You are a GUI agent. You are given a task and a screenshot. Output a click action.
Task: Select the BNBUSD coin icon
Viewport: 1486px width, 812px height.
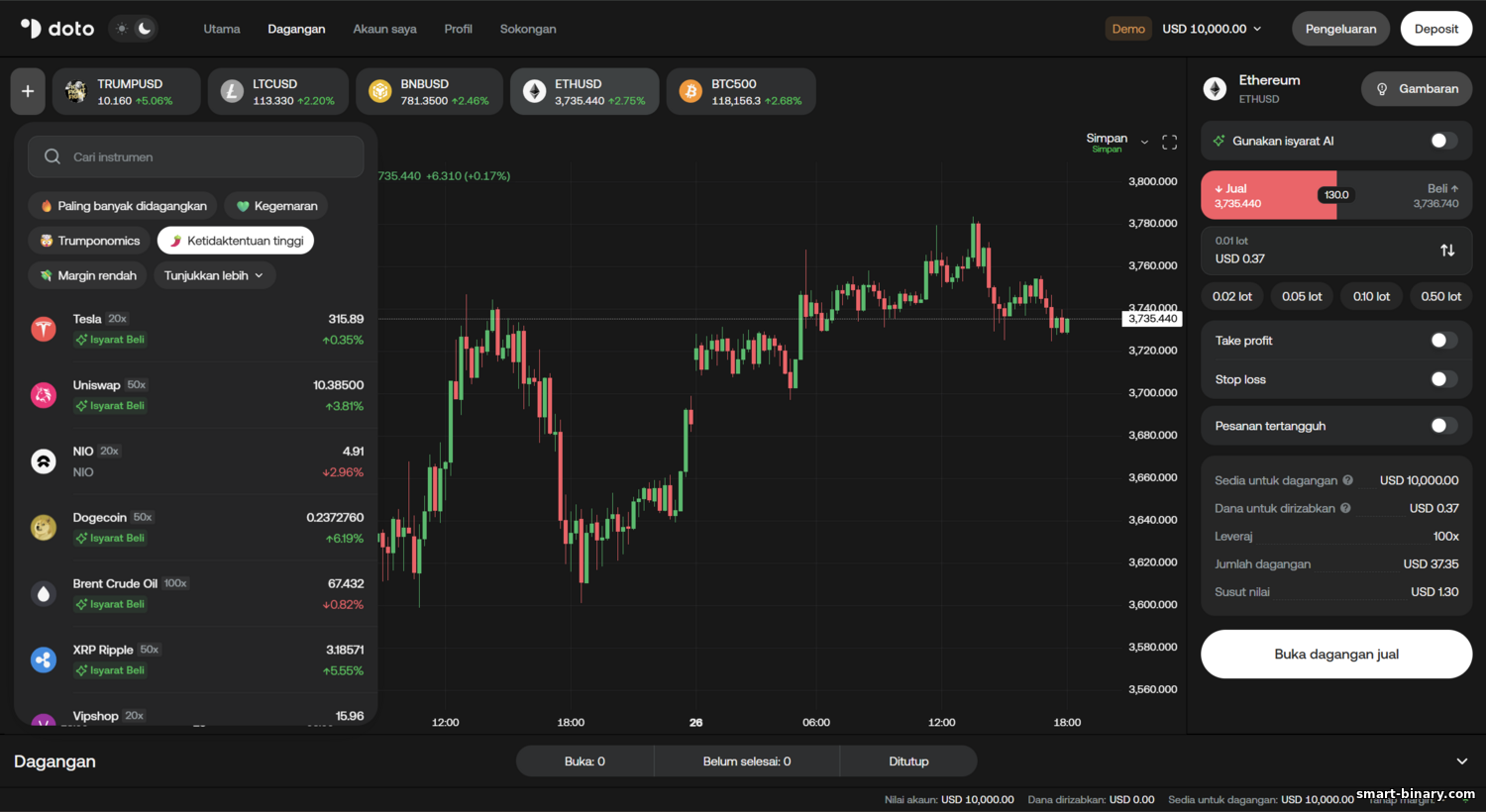pos(379,92)
